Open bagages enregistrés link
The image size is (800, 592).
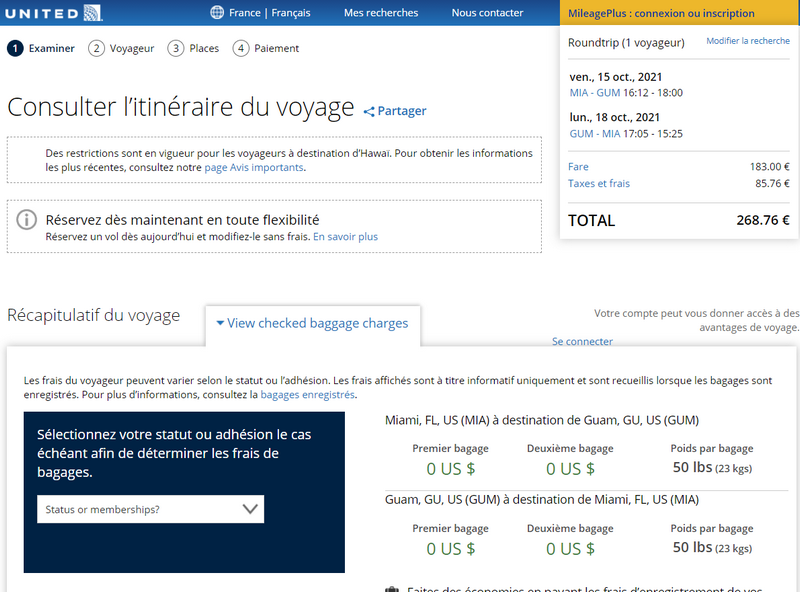tap(308, 394)
